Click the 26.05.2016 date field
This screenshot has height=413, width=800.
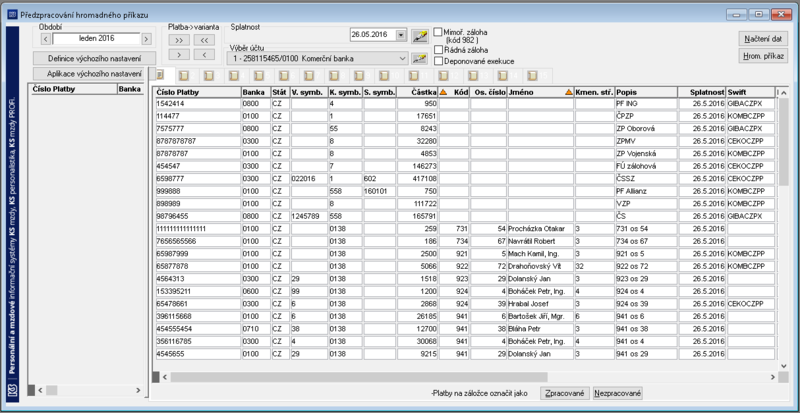coord(373,35)
